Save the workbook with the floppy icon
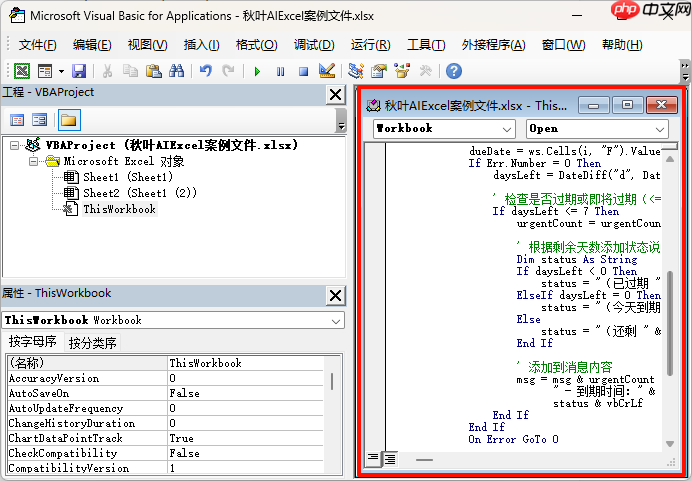The image size is (692, 481). (x=79, y=71)
